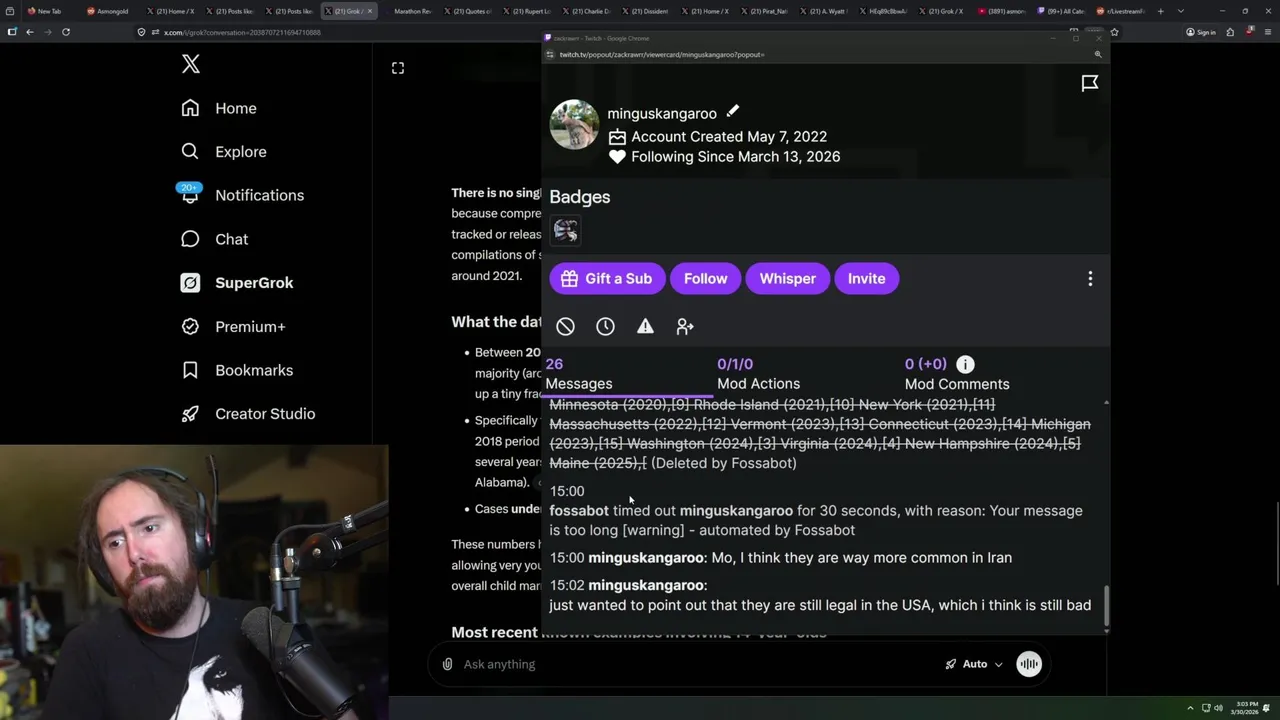1280x720 pixels.
Task: Open the browser tab list dropdown
Action: [1181, 11]
